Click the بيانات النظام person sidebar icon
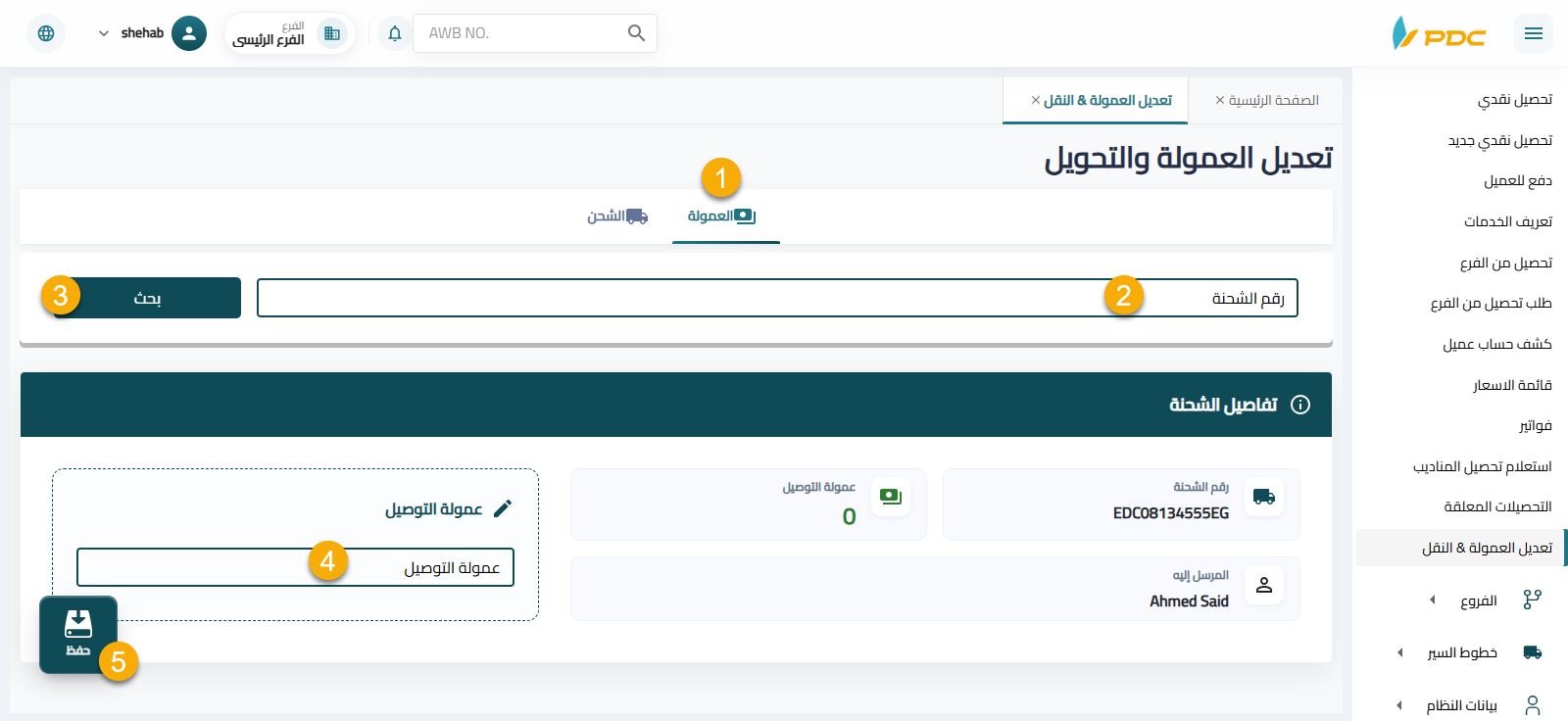The width and height of the screenshot is (1568, 721). click(1533, 705)
